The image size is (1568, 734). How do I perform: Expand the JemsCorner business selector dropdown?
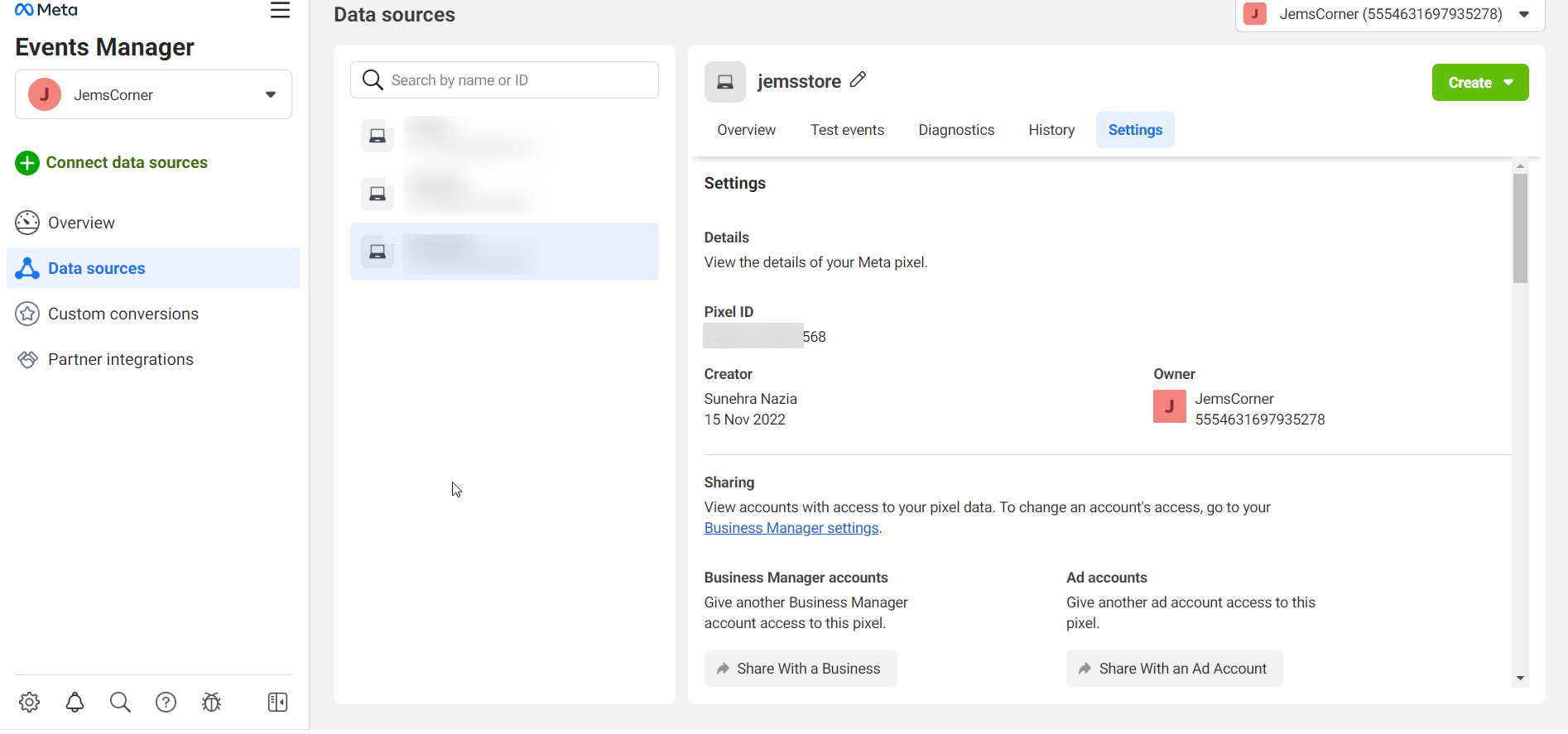(x=153, y=94)
